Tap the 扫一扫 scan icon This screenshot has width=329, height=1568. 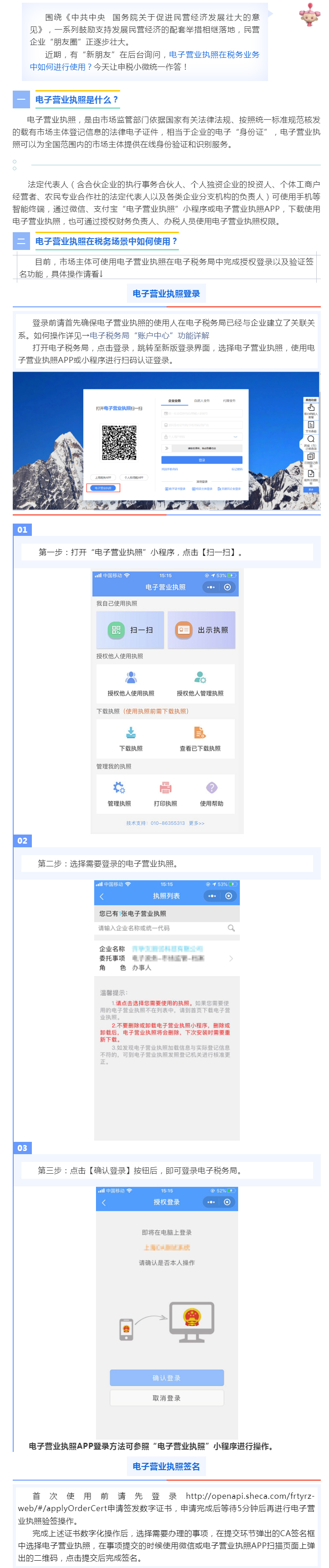click(x=116, y=630)
